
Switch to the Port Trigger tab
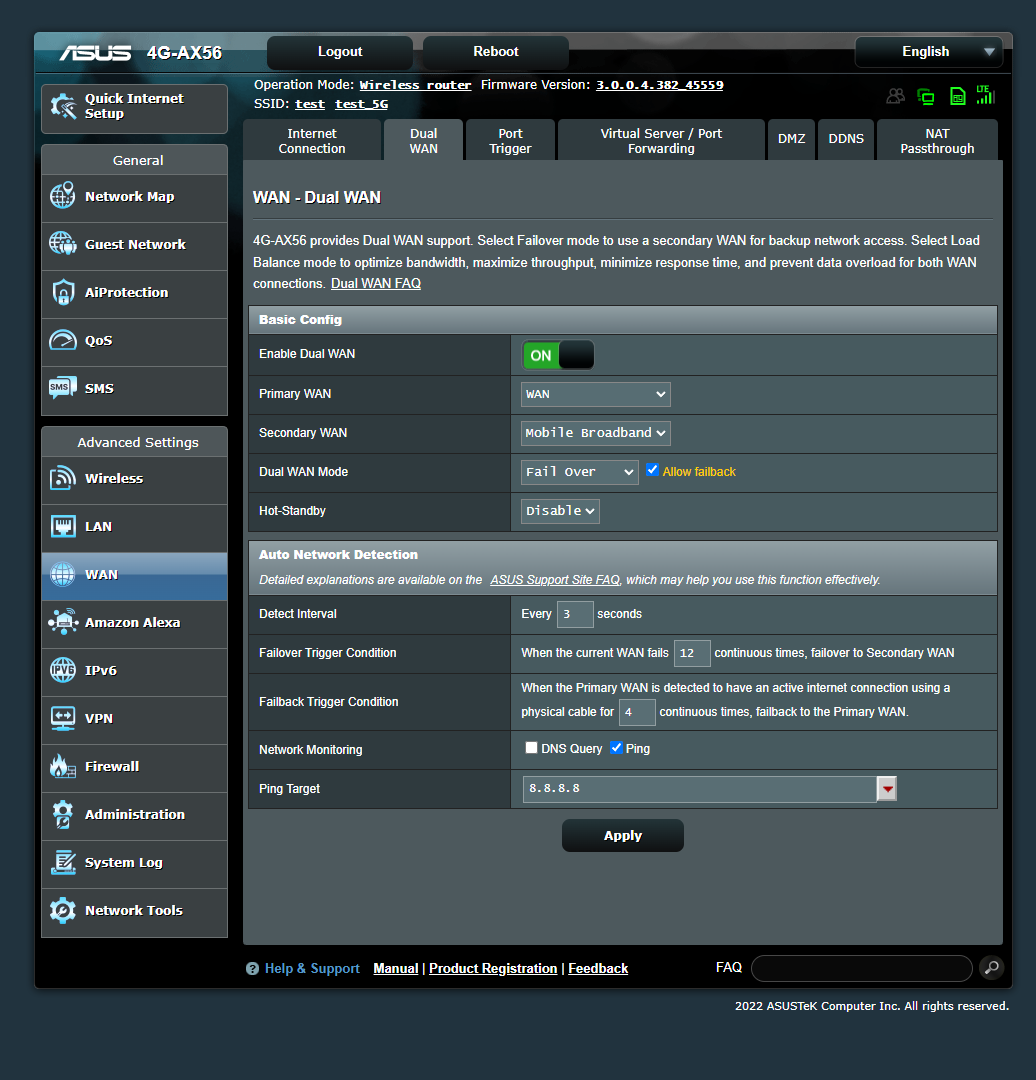click(x=510, y=141)
